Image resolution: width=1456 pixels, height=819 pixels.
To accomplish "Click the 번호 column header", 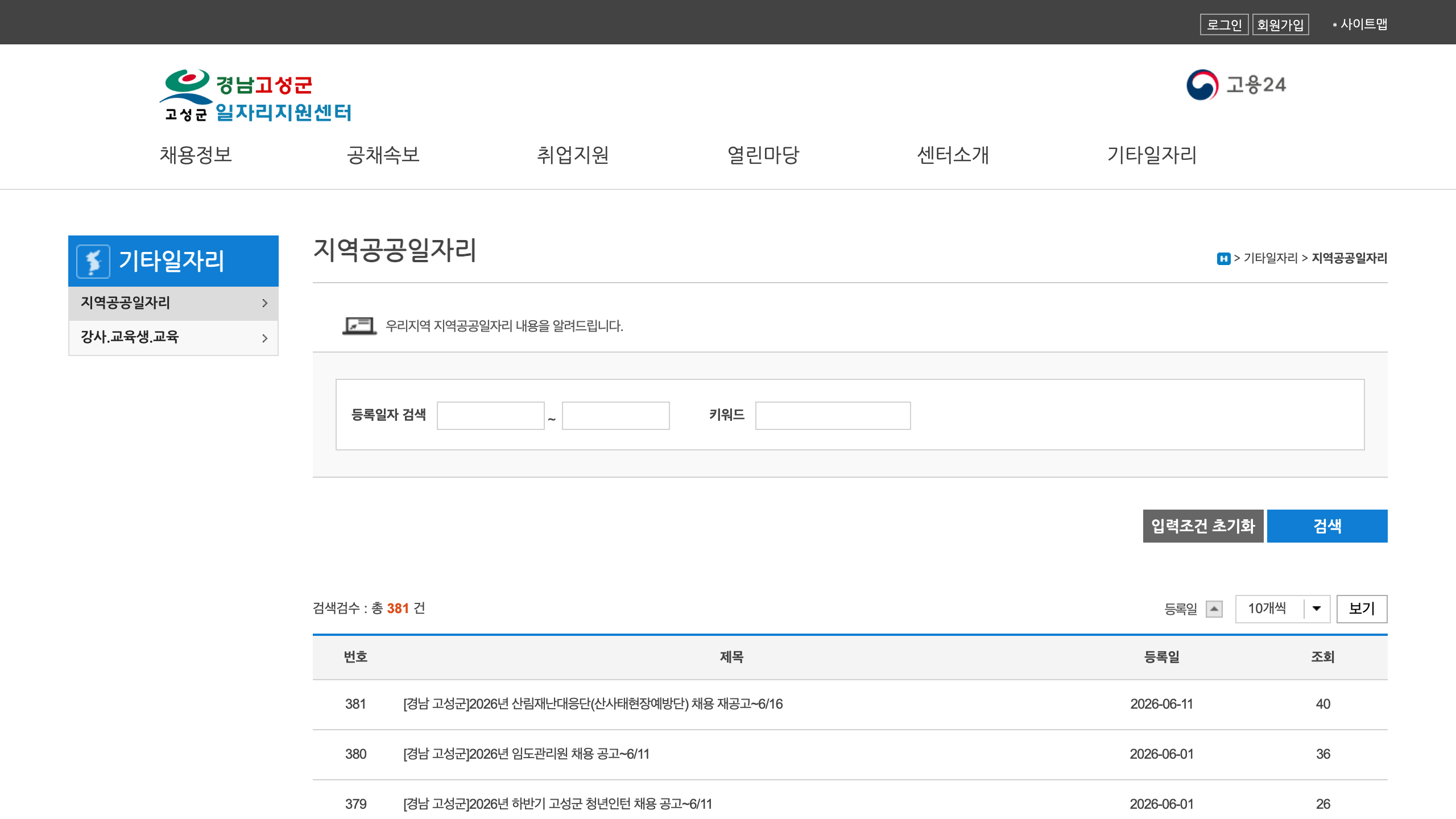I will coord(355,657).
